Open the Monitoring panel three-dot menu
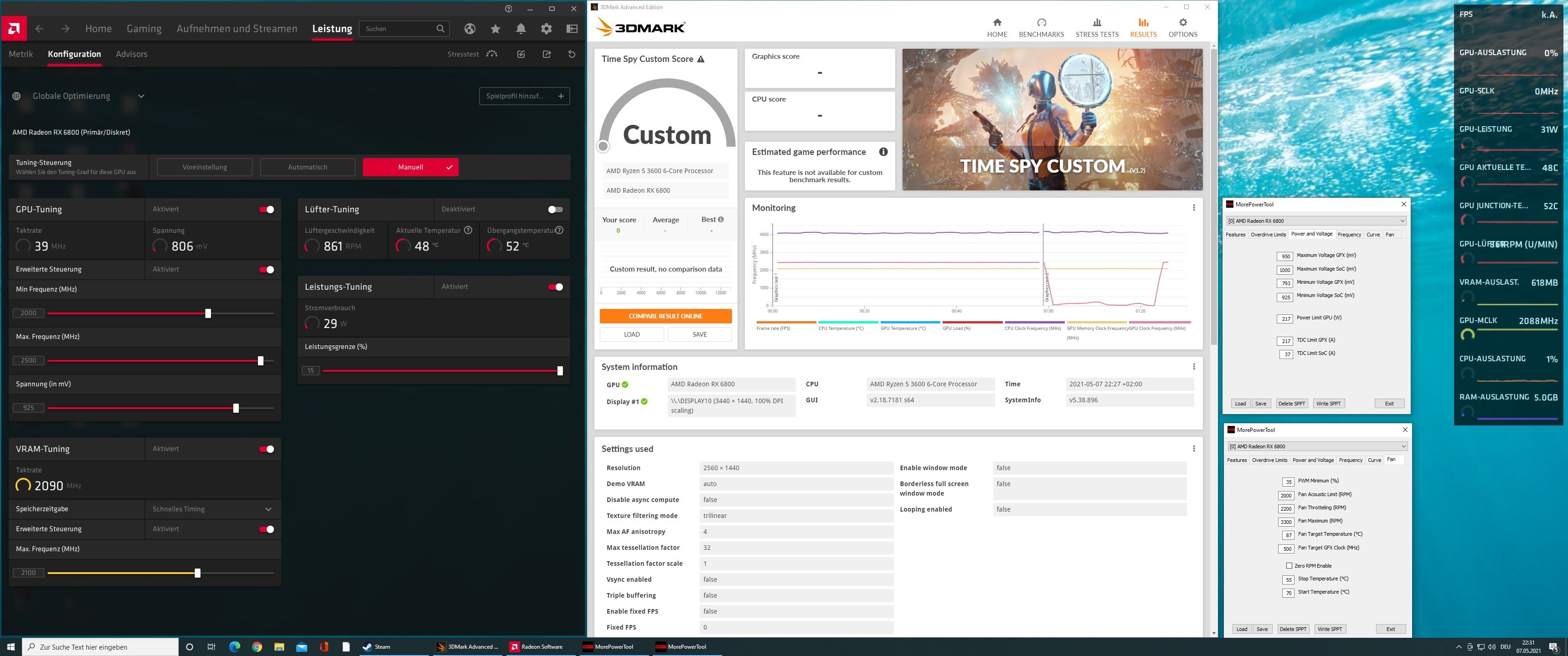1568x656 pixels. (x=1194, y=208)
